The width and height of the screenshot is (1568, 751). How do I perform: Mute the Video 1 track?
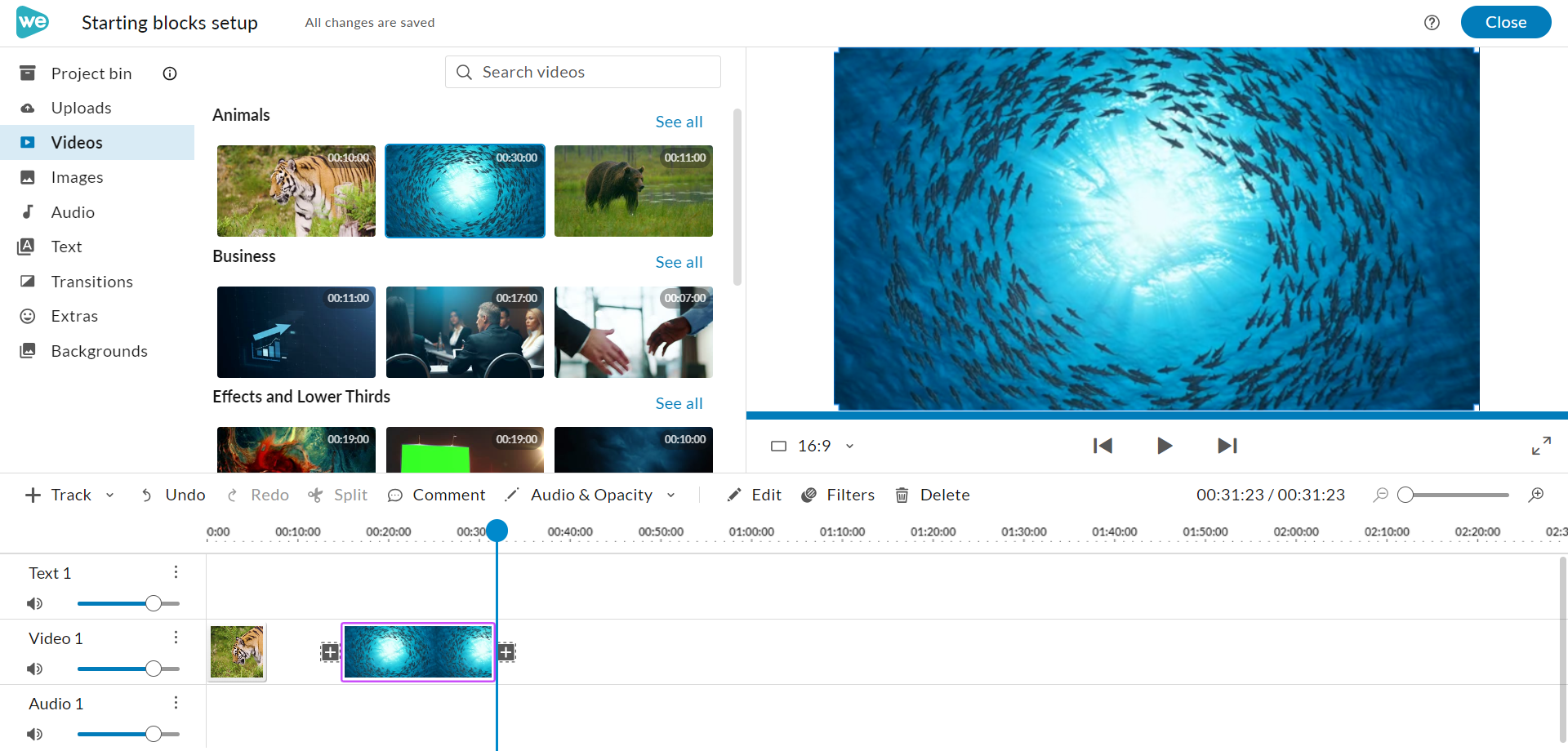pyautogui.click(x=34, y=669)
